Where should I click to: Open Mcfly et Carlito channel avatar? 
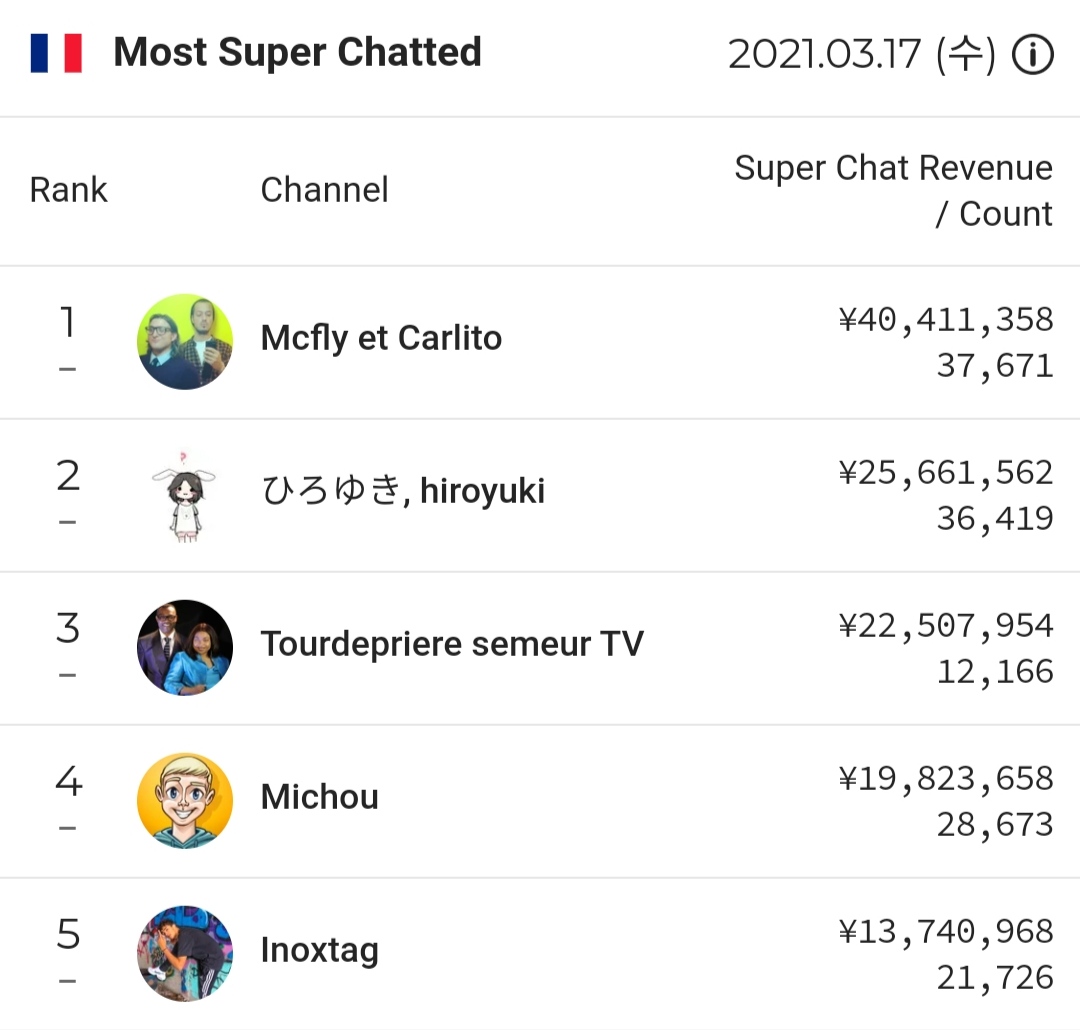point(185,342)
